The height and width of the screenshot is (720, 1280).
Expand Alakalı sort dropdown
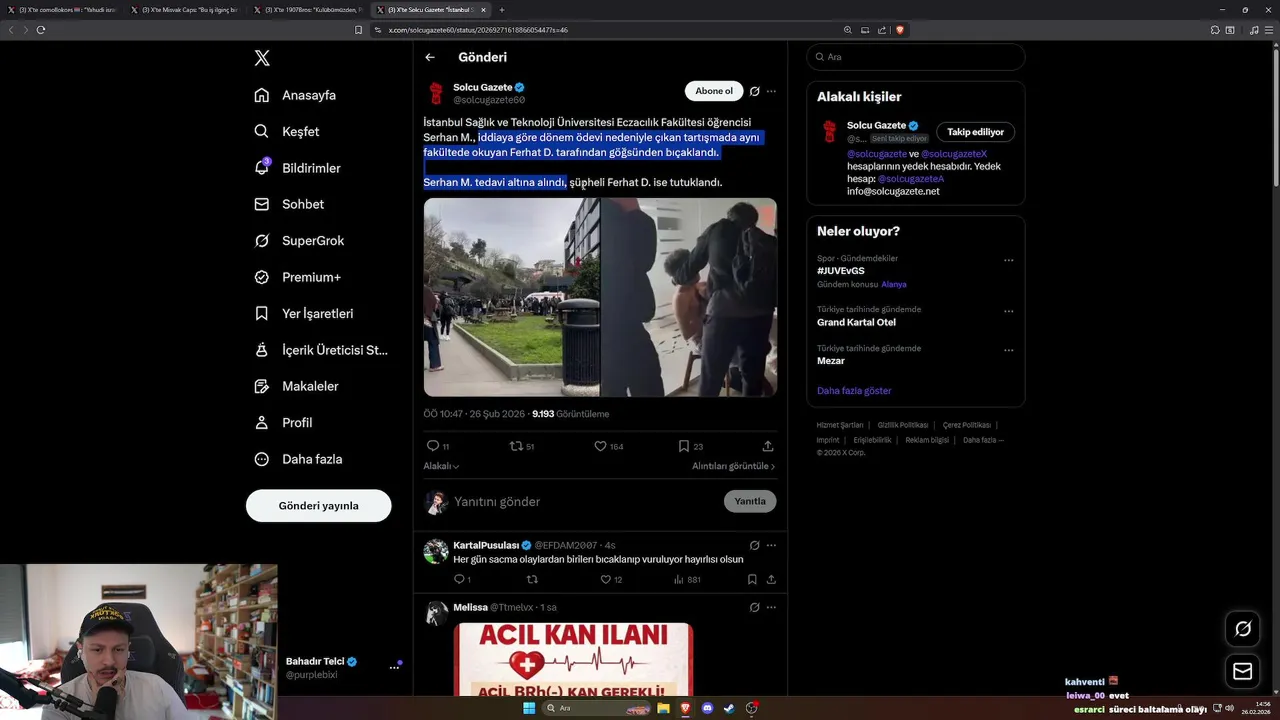click(441, 466)
